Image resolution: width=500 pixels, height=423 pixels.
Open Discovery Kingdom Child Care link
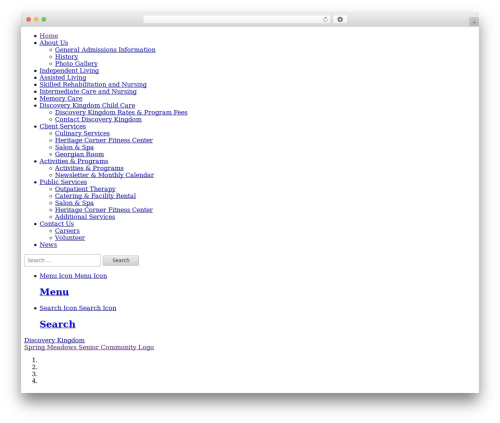click(x=87, y=105)
